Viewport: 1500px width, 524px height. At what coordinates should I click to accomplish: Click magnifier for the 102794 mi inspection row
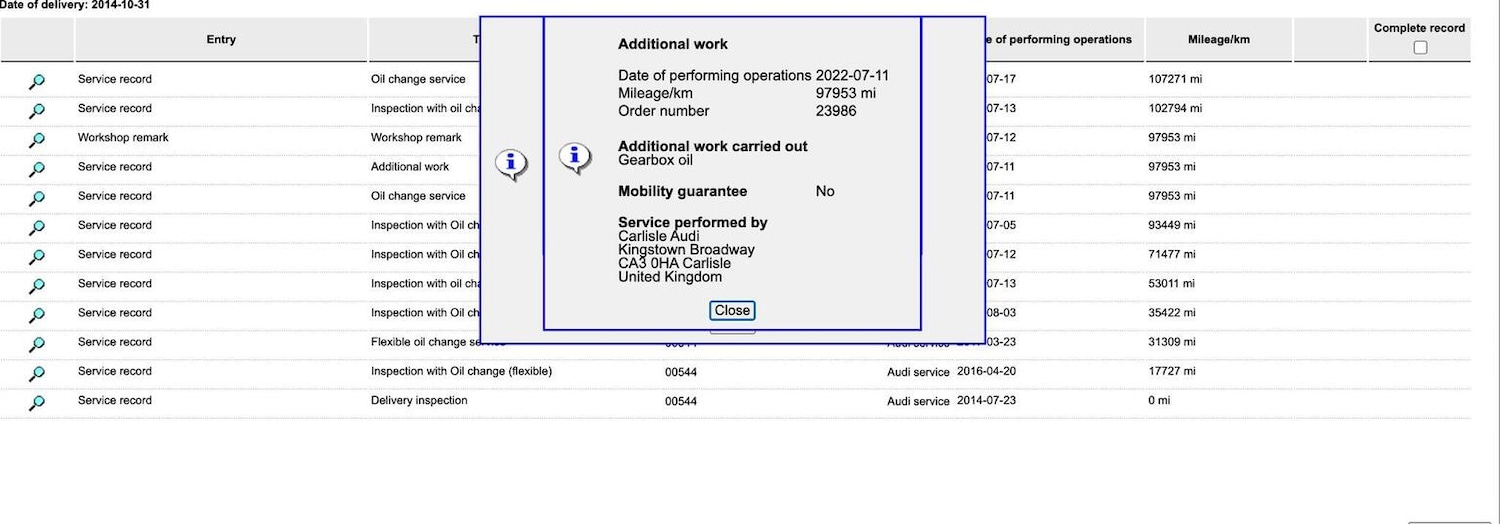click(37, 110)
